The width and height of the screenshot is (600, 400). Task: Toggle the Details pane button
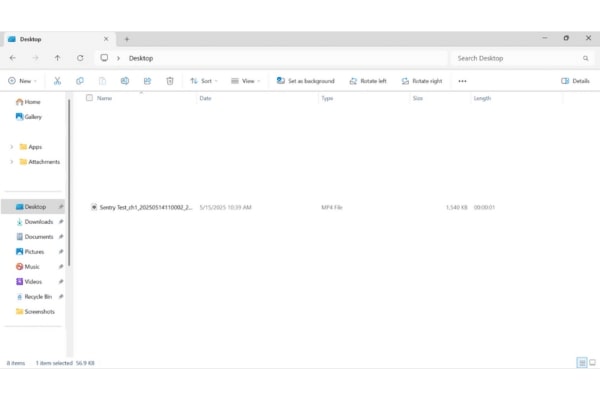[x=575, y=81]
